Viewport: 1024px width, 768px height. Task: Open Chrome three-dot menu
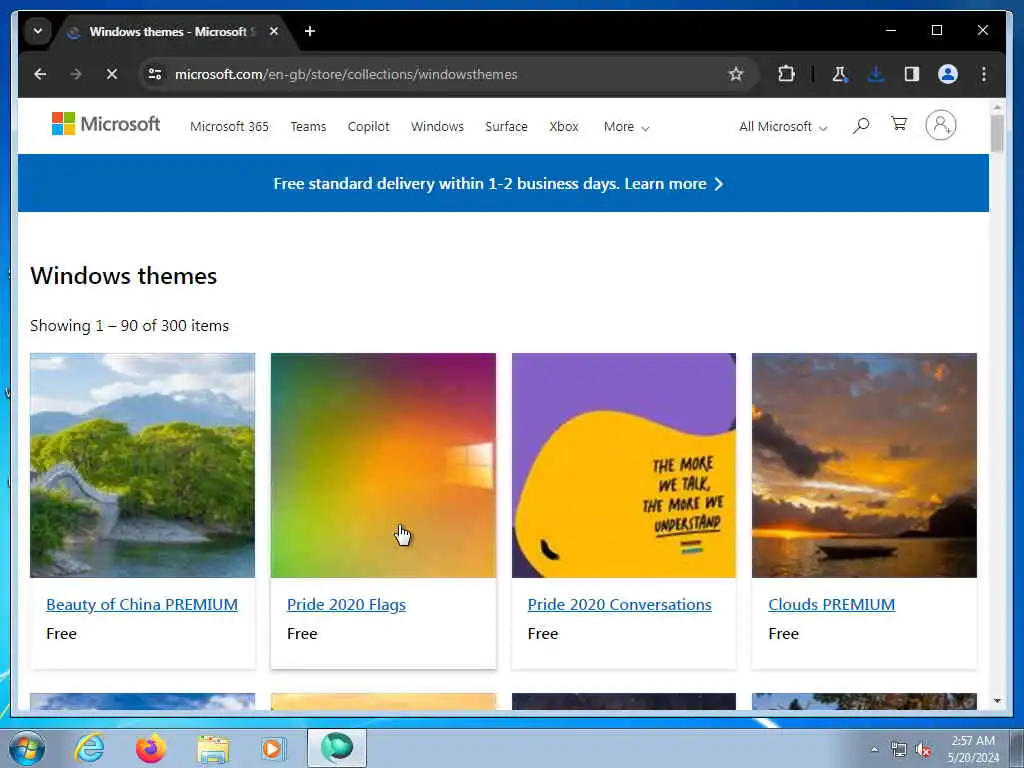point(984,74)
